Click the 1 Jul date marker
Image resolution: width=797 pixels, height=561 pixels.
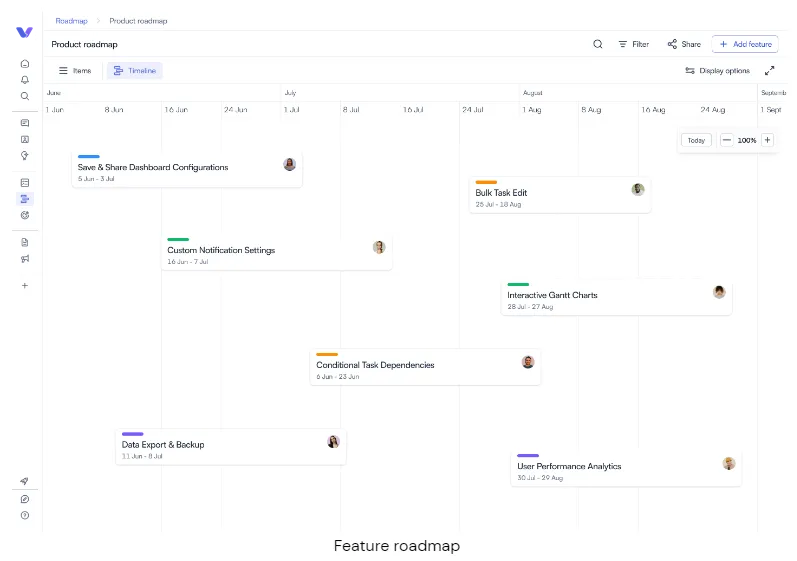tap(291, 110)
